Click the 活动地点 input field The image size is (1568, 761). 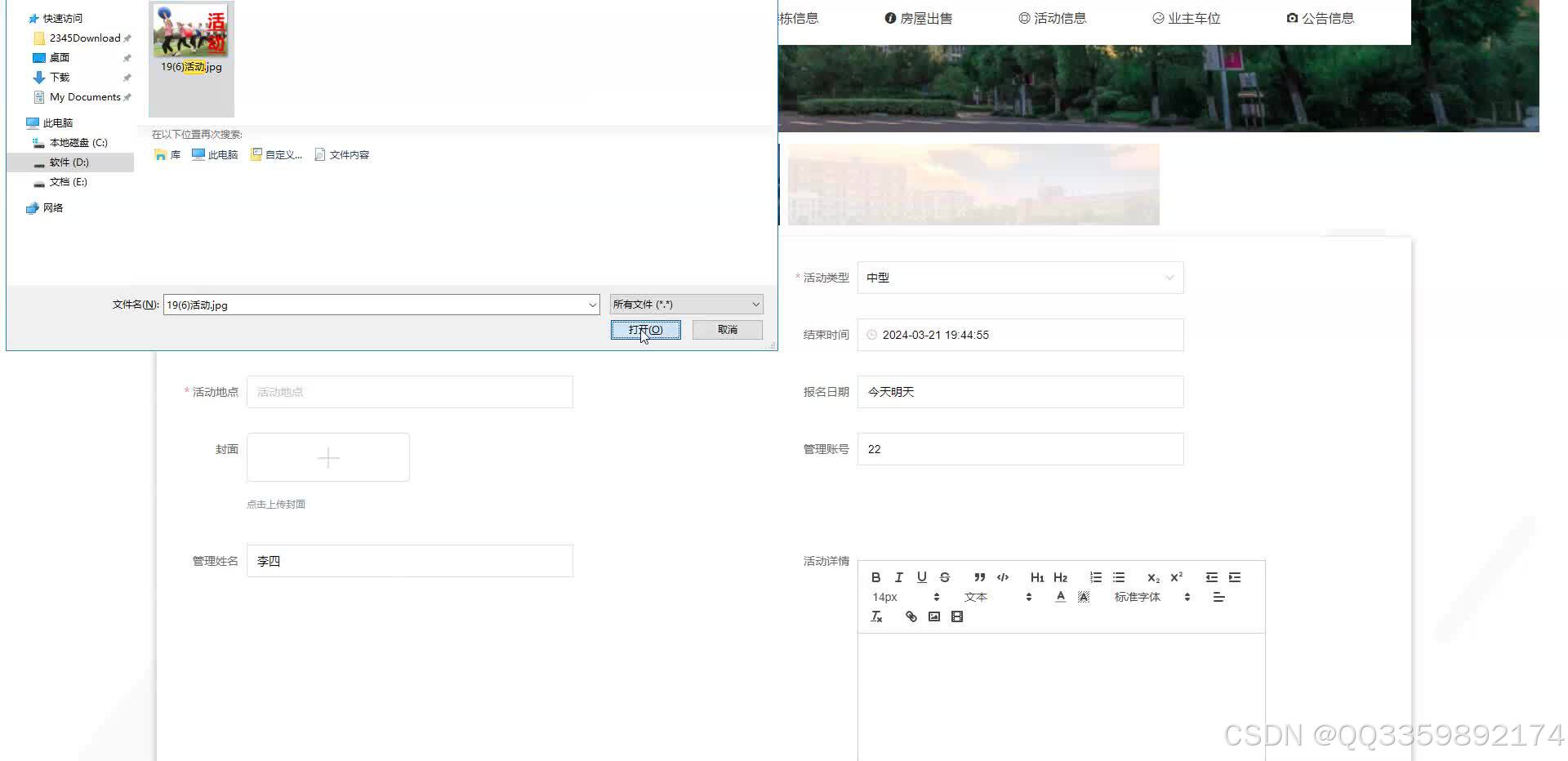[x=410, y=392]
